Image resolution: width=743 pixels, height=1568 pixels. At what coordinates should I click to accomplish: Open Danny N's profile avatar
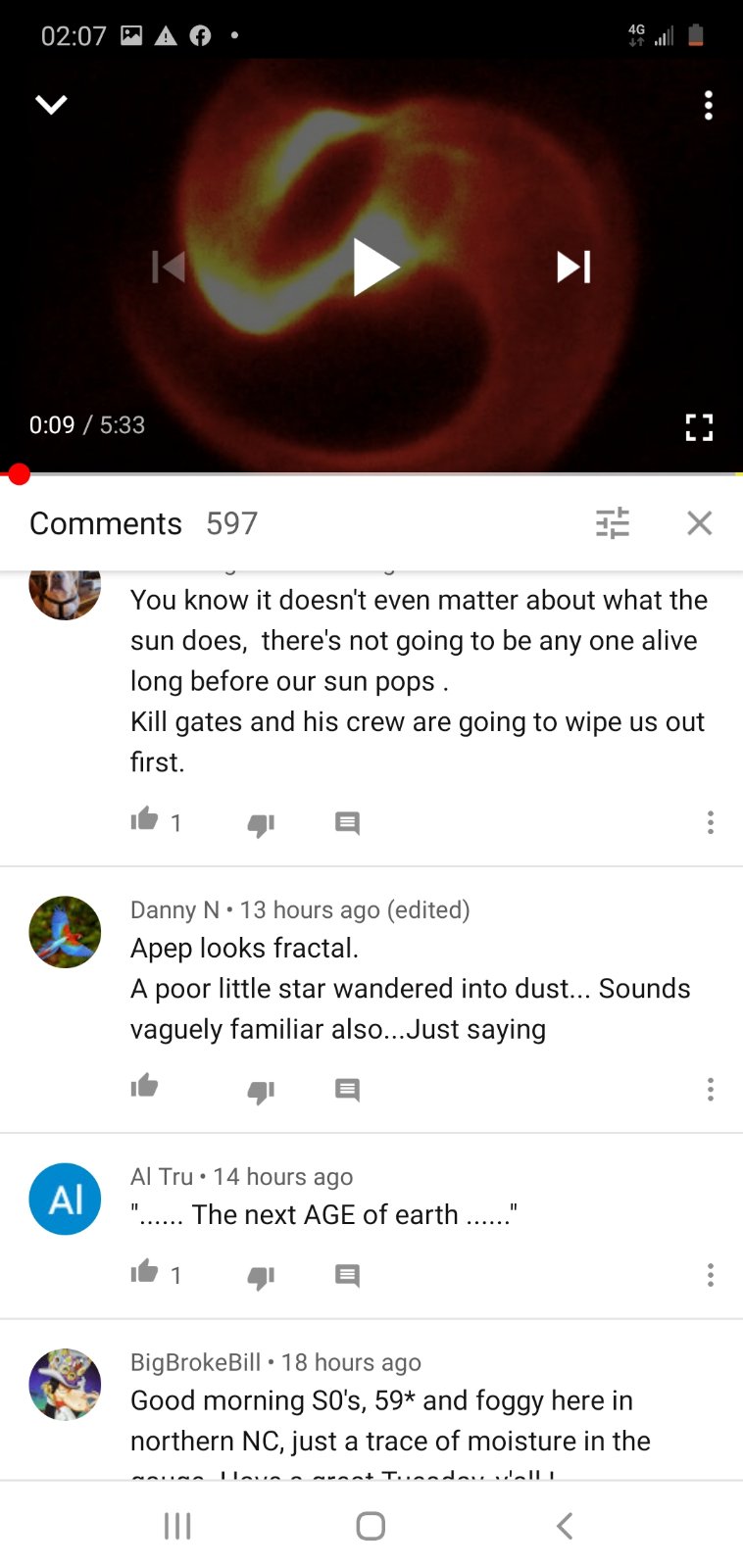65,932
